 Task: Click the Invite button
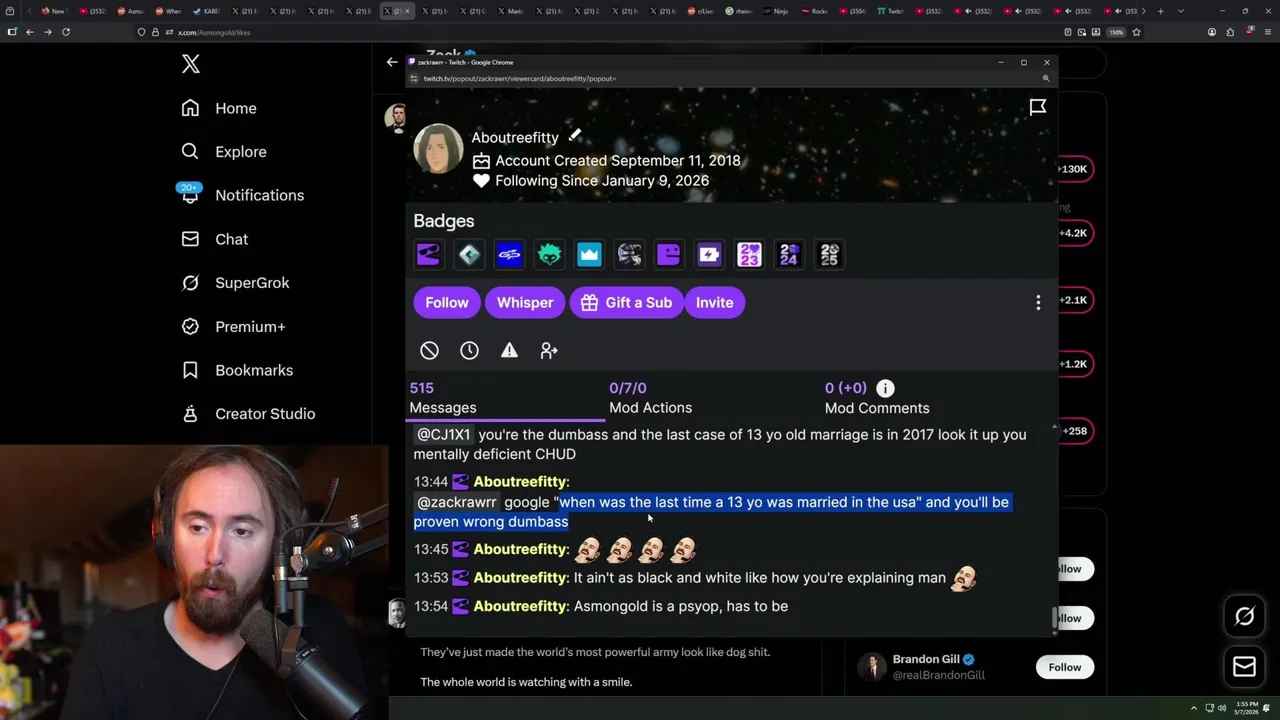click(714, 303)
